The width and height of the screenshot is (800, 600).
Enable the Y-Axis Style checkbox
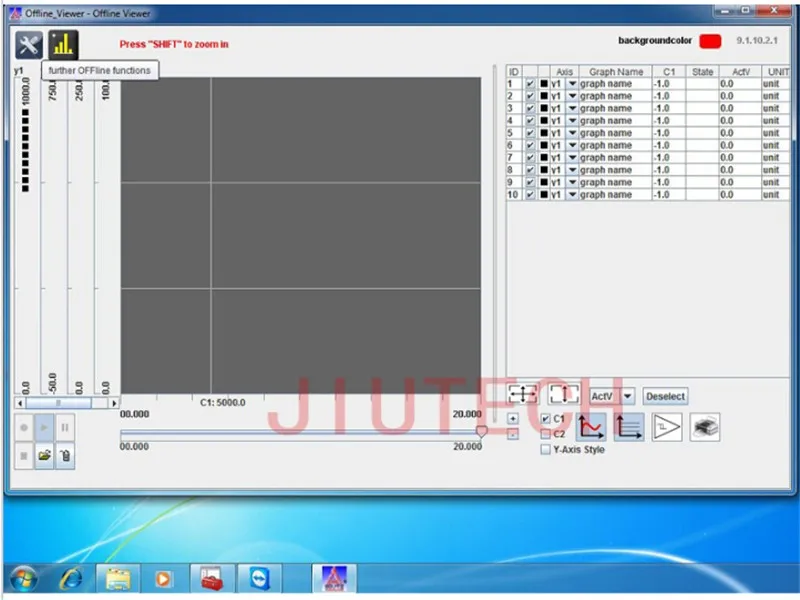[x=545, y=449]
